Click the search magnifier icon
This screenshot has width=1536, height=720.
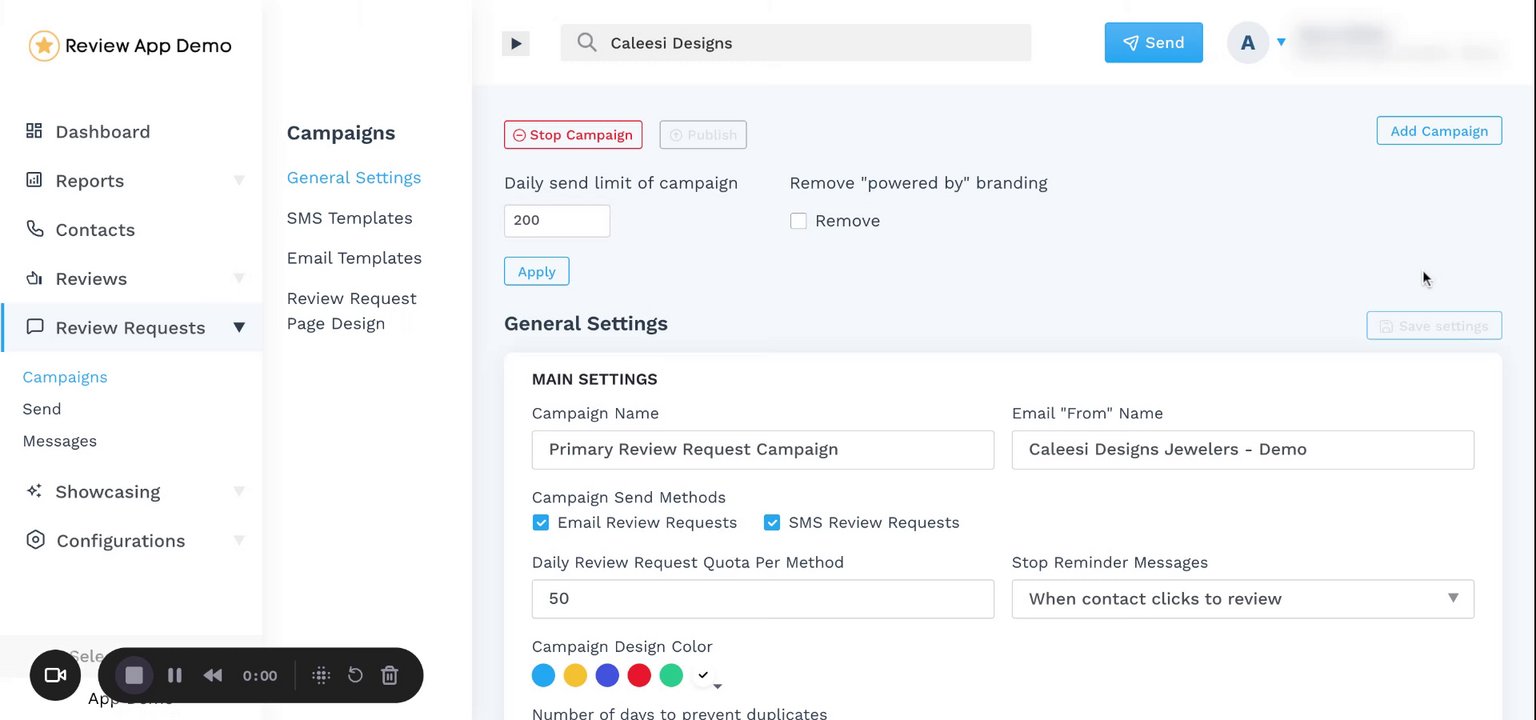tap(587, 43)
